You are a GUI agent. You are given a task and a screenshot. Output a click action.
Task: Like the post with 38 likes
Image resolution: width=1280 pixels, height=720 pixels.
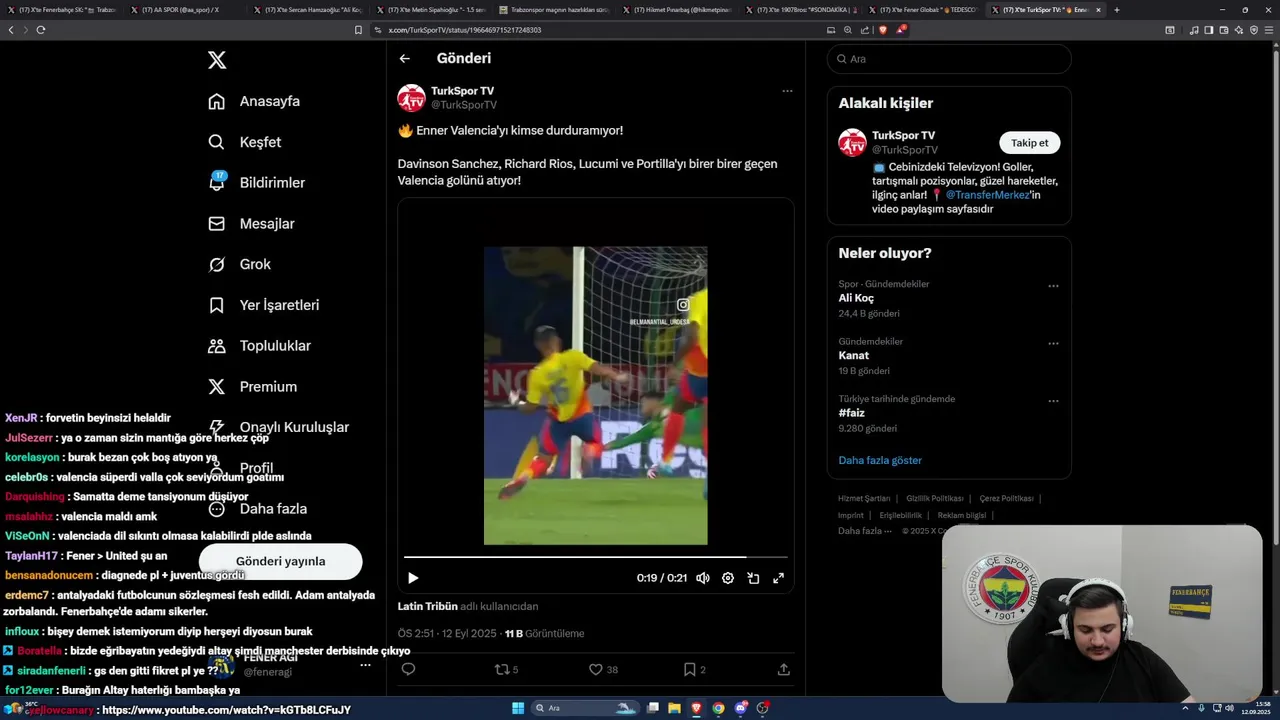click(x=603, y=670)
